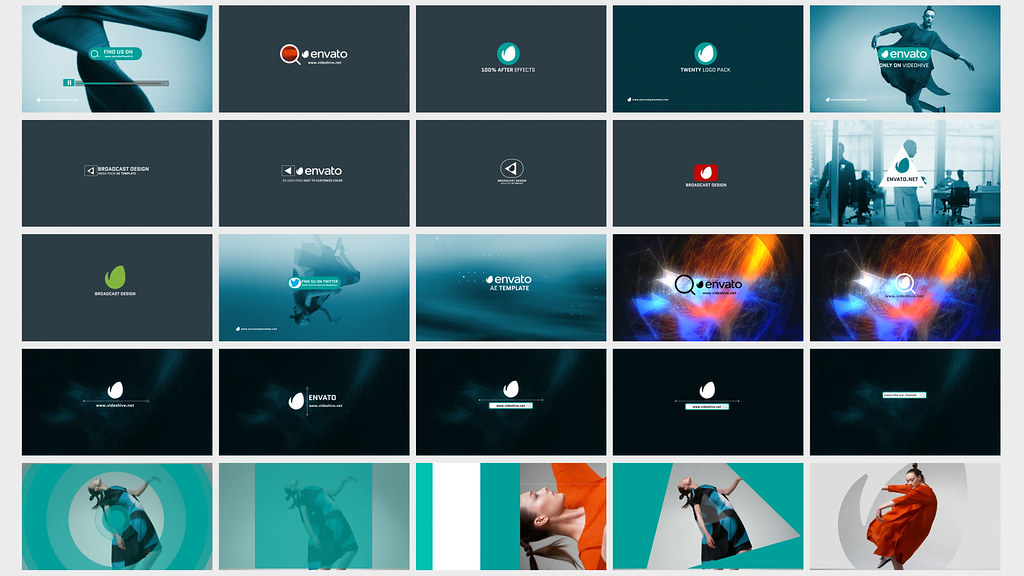
Task: Click 'BROADCAST DESIGN' text under the green leaf
Action: pos(115,294)
